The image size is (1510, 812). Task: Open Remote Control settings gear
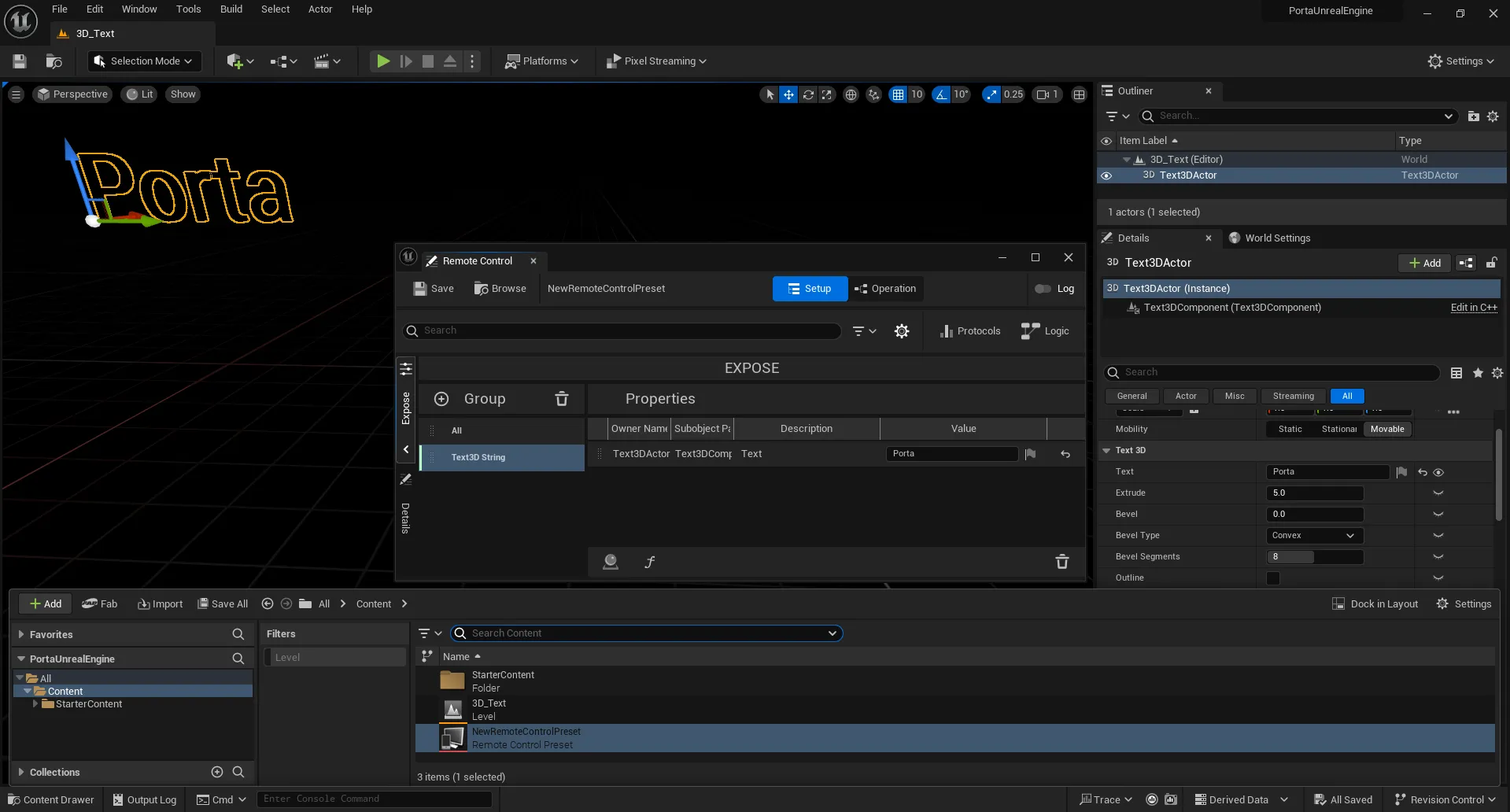[x=902, y=331]
